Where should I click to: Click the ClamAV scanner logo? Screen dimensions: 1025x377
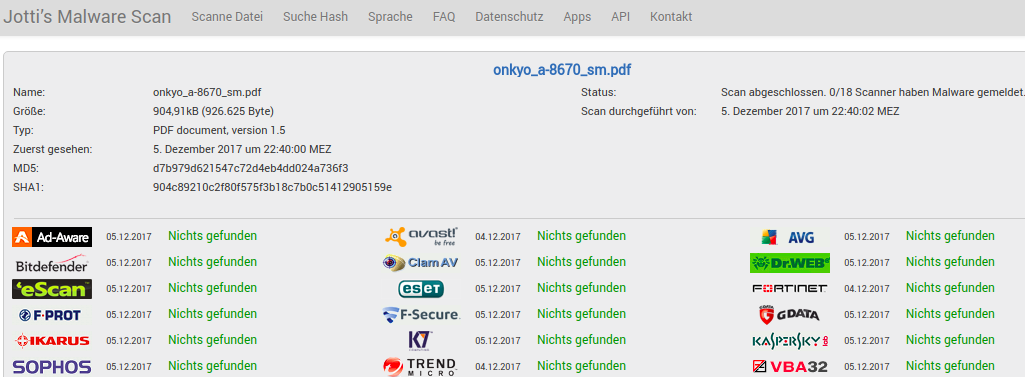coord(420,263)
